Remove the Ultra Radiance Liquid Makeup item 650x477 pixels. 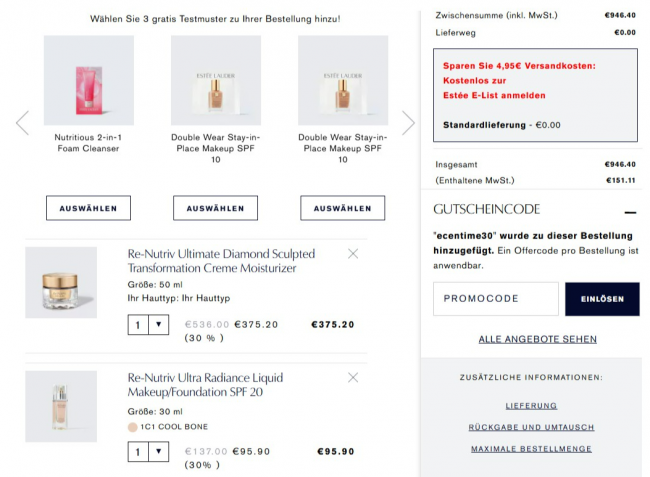coord(352,377)
